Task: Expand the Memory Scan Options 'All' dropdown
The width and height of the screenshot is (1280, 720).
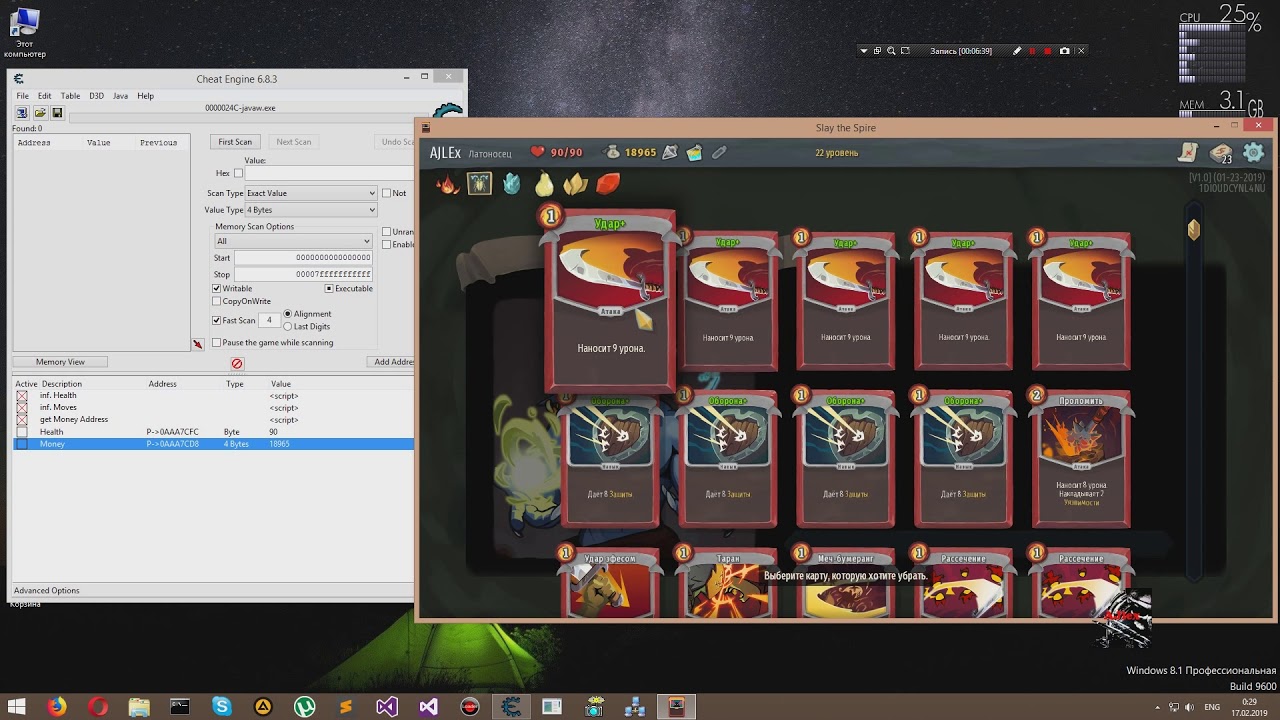Action: (295, 241)
